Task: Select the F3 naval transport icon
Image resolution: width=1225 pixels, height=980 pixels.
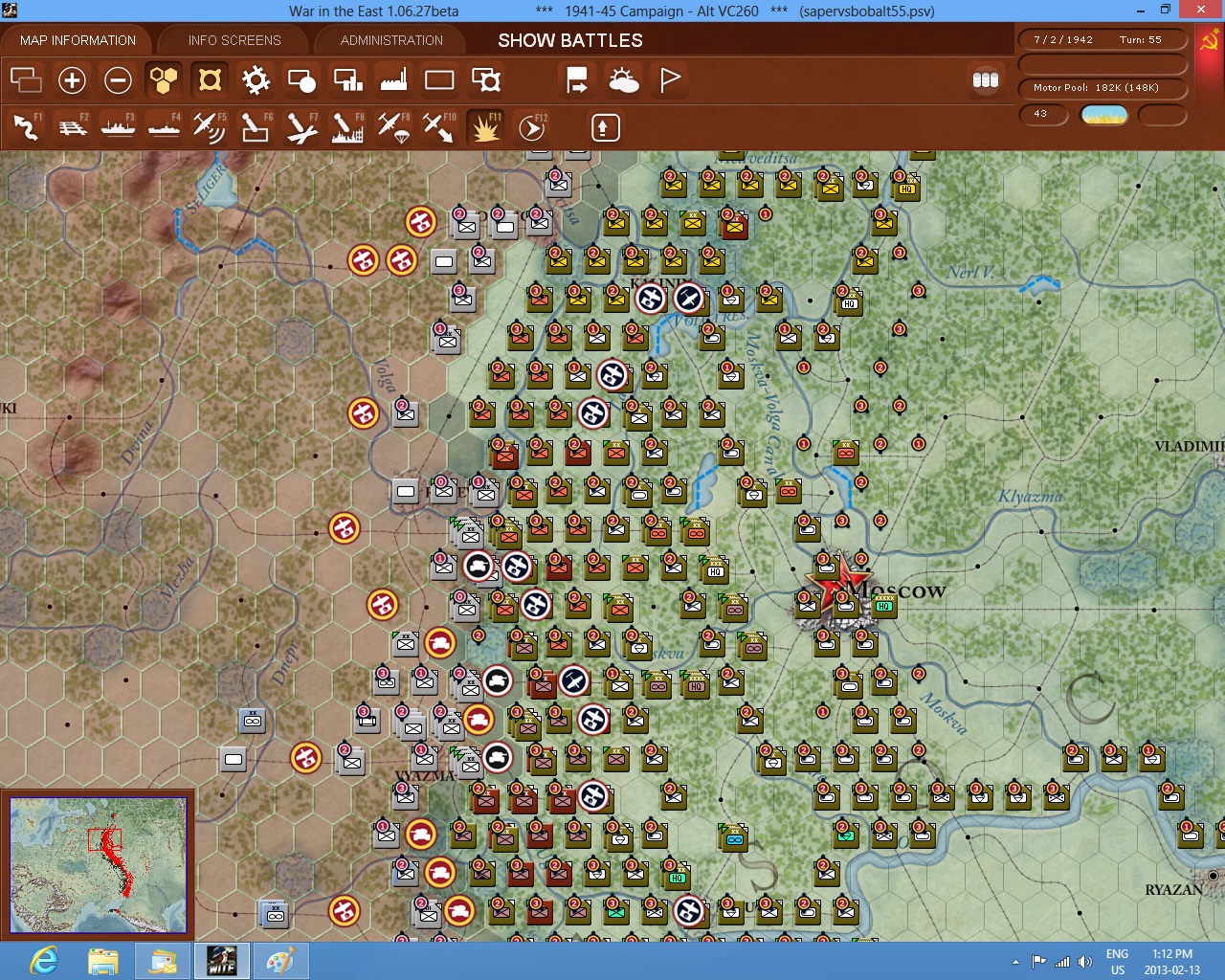Action: tap(118, 127)
